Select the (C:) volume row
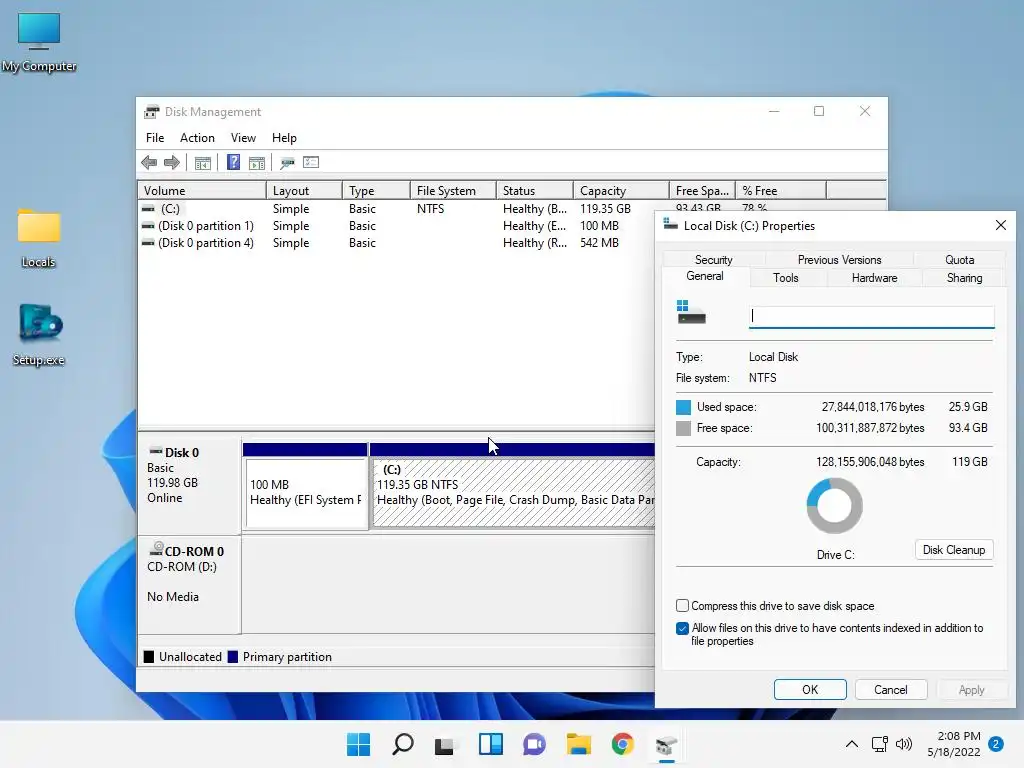 pyautogui.click(x=396, y=209)
